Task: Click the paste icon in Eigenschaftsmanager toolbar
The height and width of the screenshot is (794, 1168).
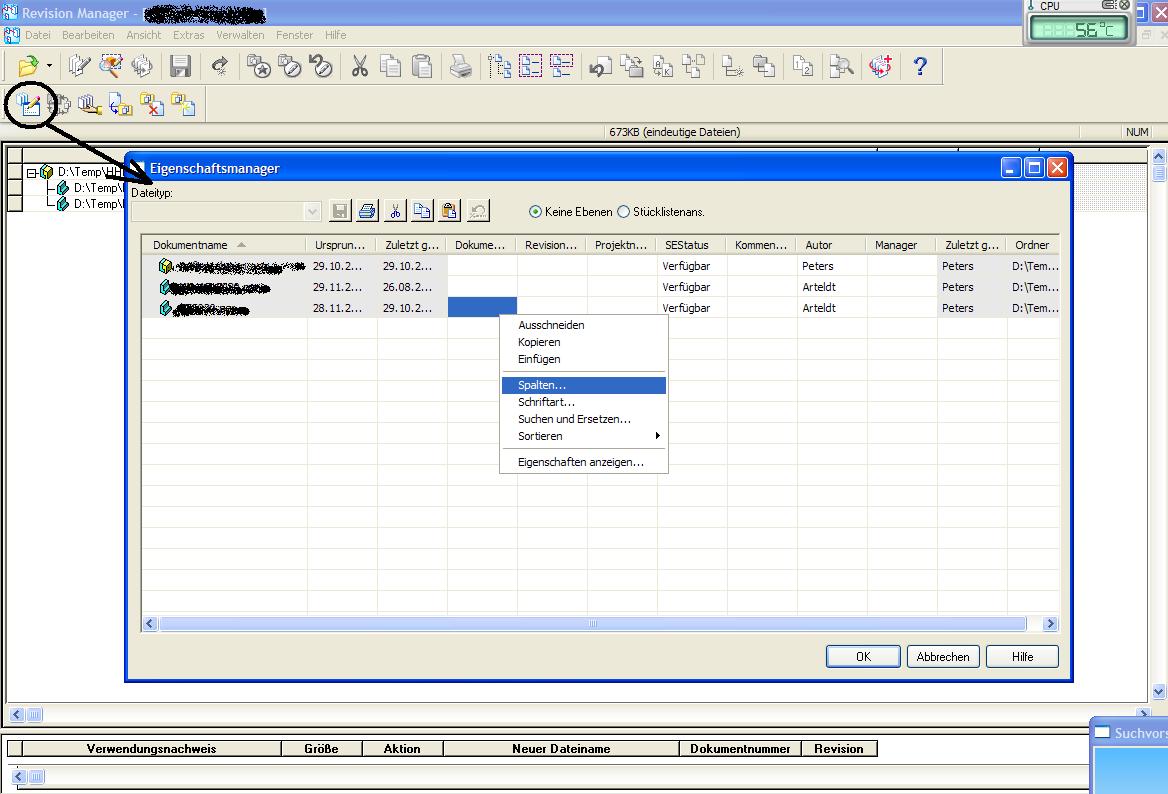Action: [450, 211]
